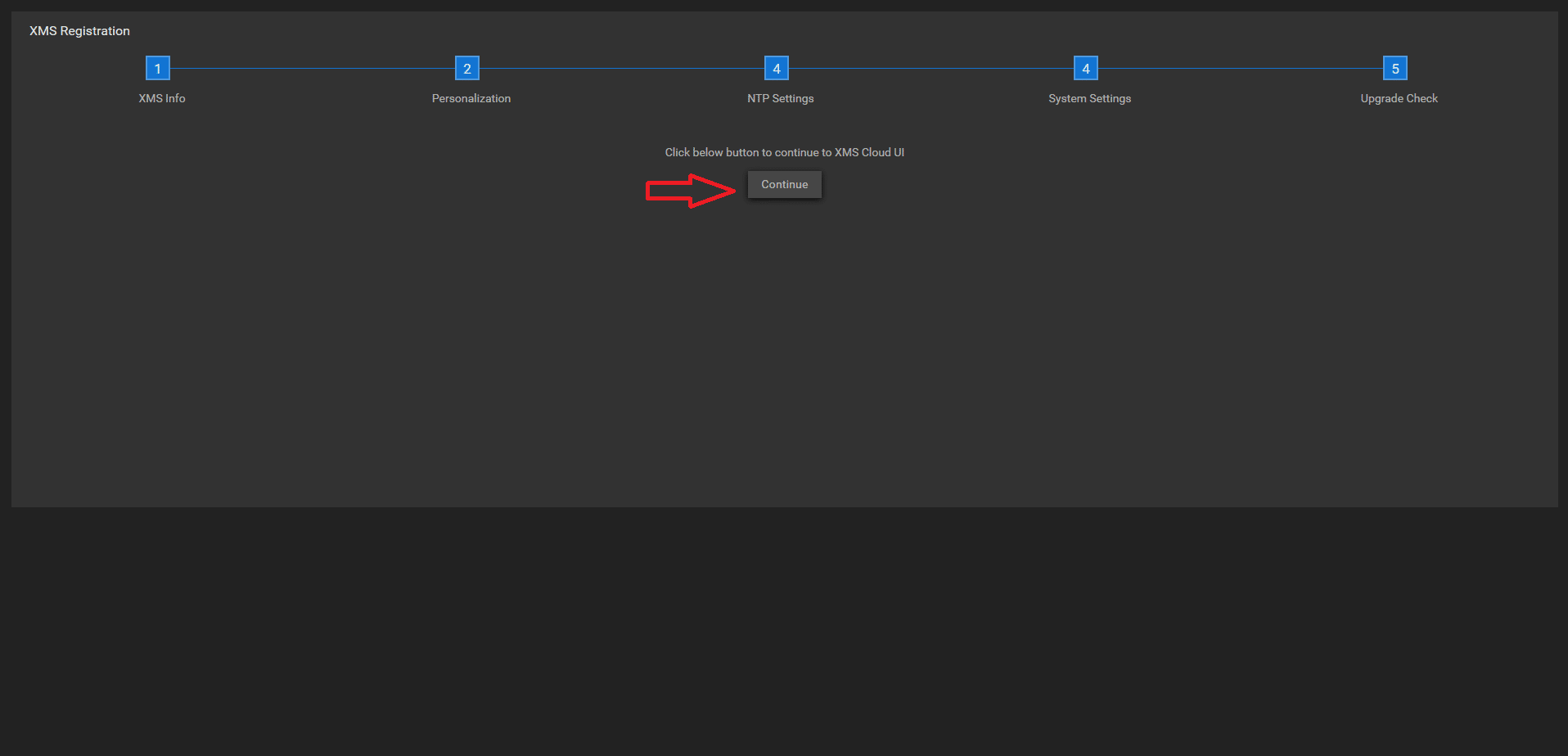Click the Continue button
This screenshot has width=1568, height=756.
click(x=784, y=184)
